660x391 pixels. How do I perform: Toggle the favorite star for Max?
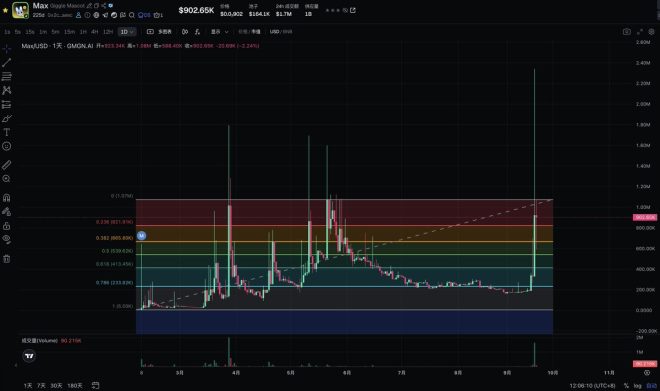pos(5,10)
